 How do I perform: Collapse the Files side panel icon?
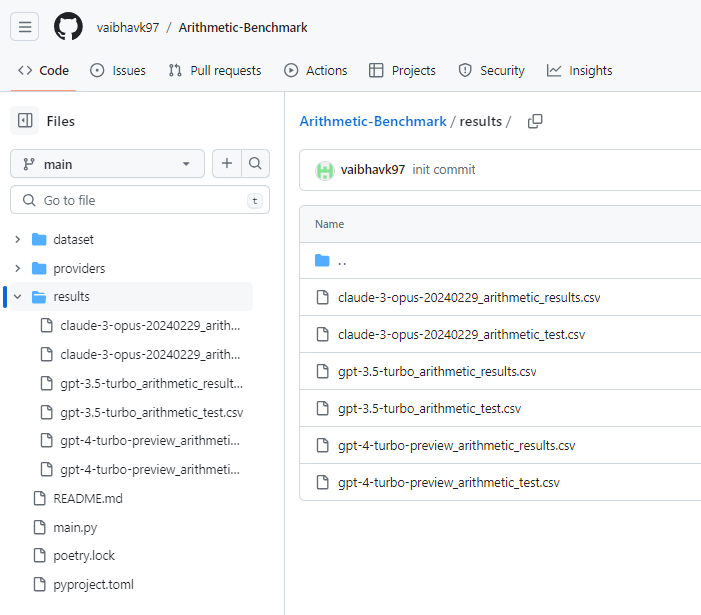25,121
